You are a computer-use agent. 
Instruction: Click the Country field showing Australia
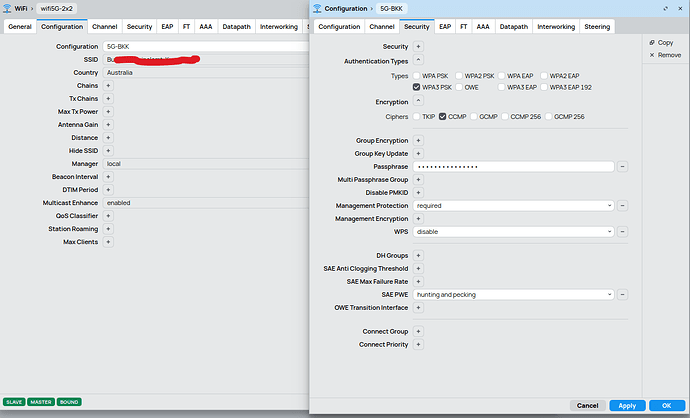point(206,73)
